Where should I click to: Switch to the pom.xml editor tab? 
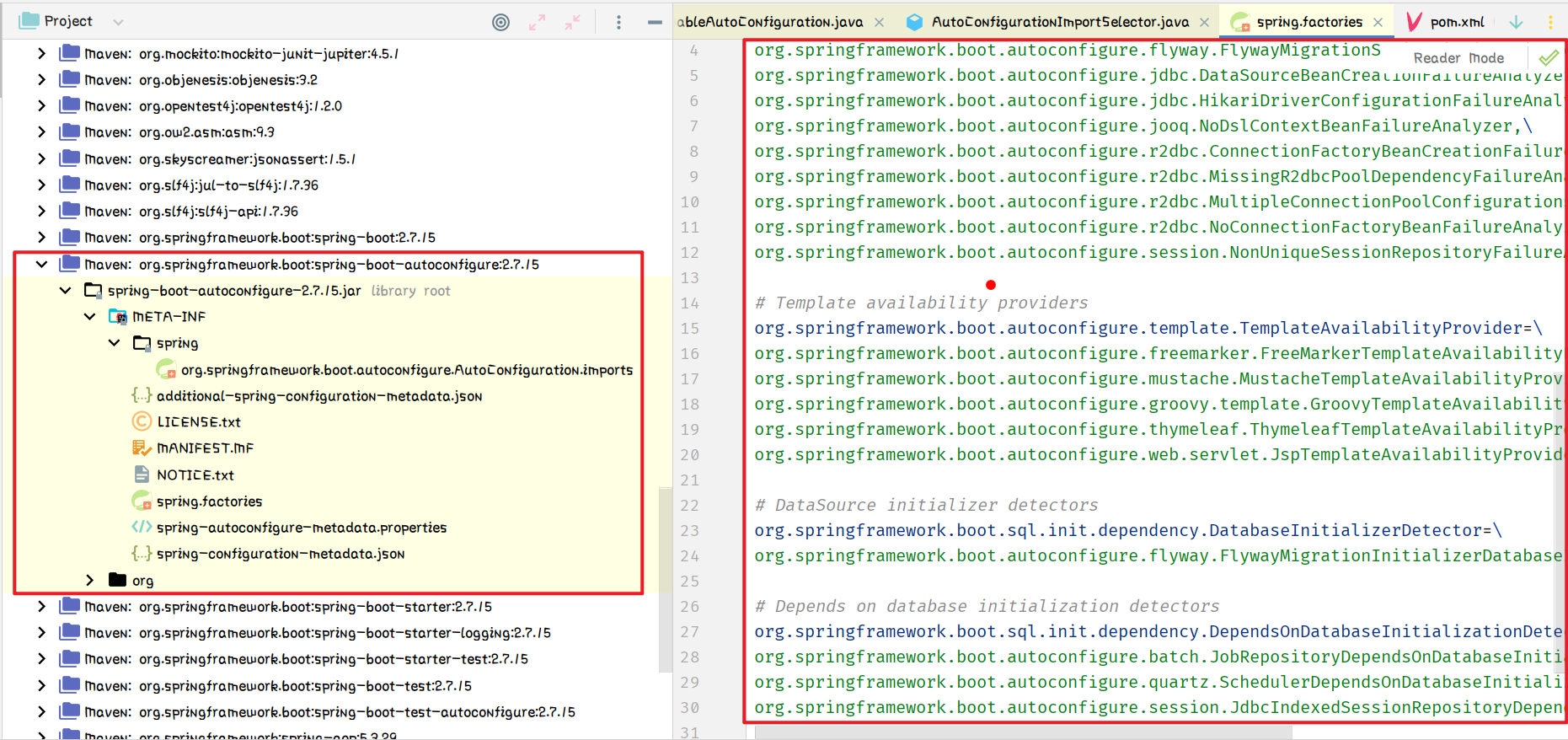tap(1458, 22)
